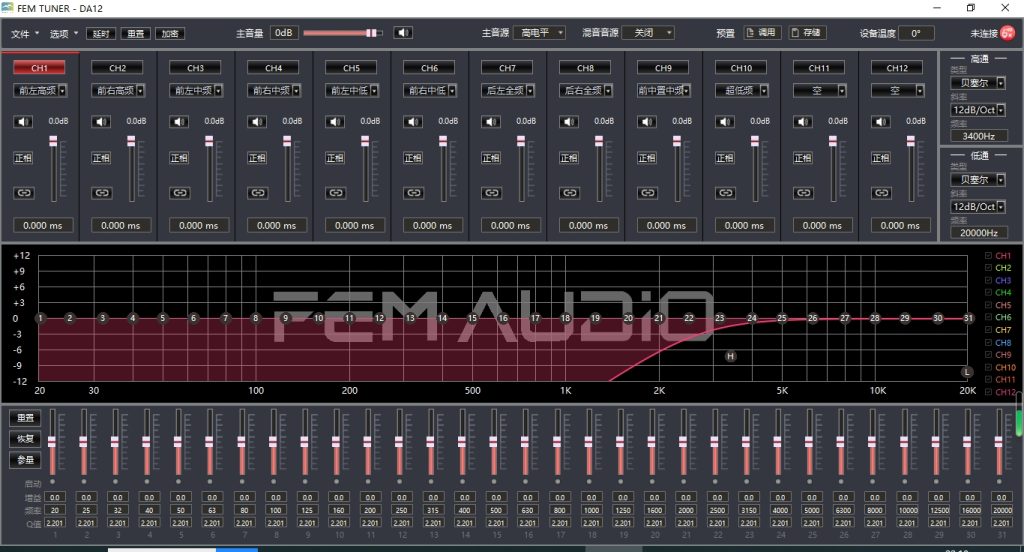Click the 存储 preset save button
Image resolution: width=1024 pixels, height=552 pixels.
(807, 33)
